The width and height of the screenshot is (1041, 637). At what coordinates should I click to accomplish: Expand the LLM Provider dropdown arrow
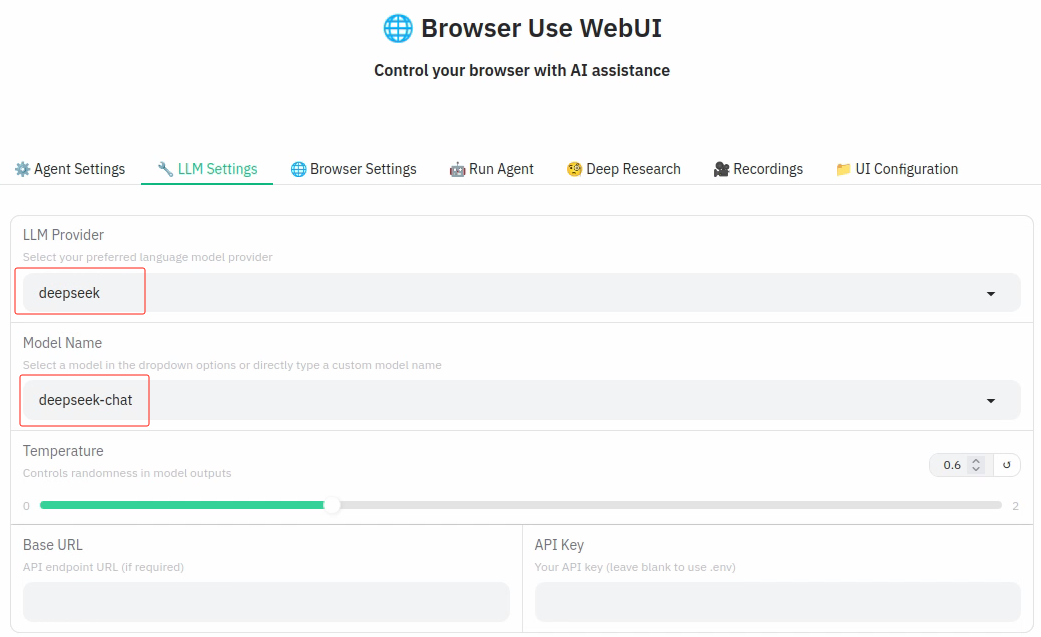coord(991,293)
